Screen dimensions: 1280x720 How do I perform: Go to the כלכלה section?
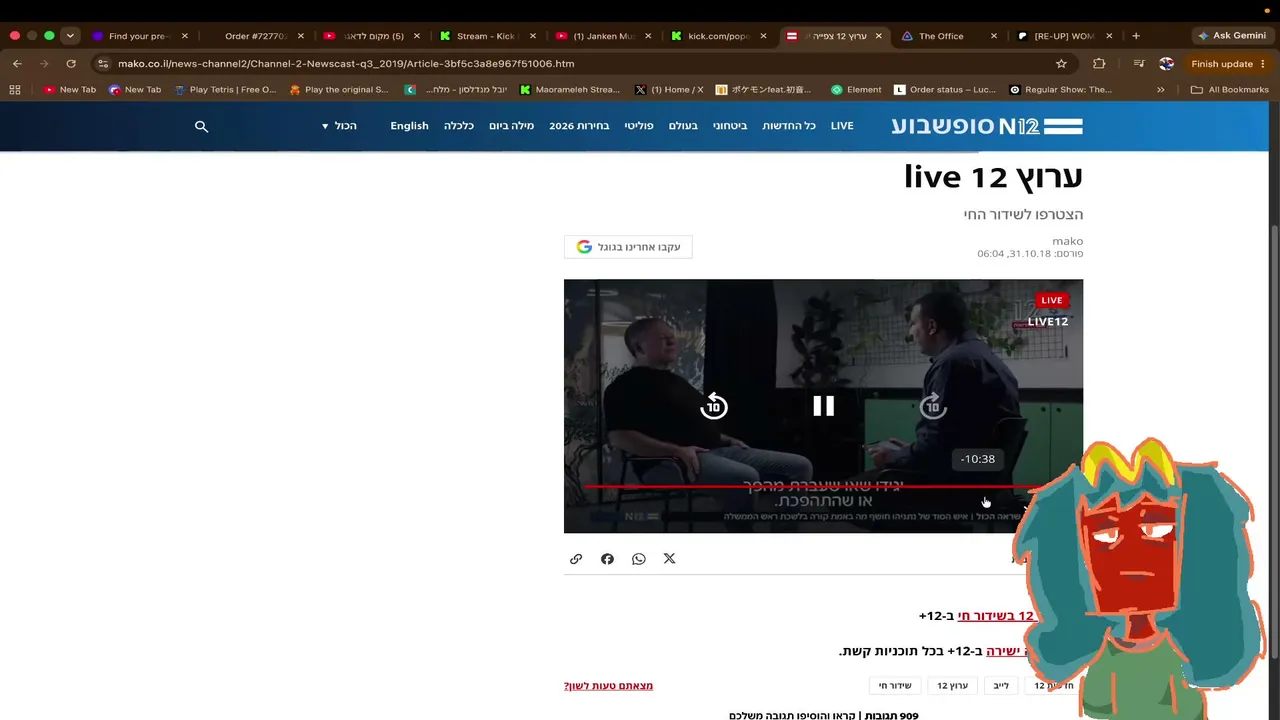click(459, 126)
